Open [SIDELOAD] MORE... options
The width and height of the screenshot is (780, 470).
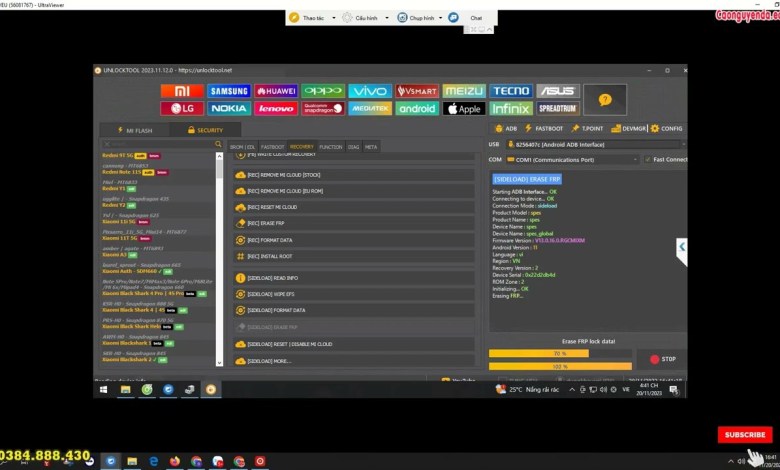click(x=354, y=361)
